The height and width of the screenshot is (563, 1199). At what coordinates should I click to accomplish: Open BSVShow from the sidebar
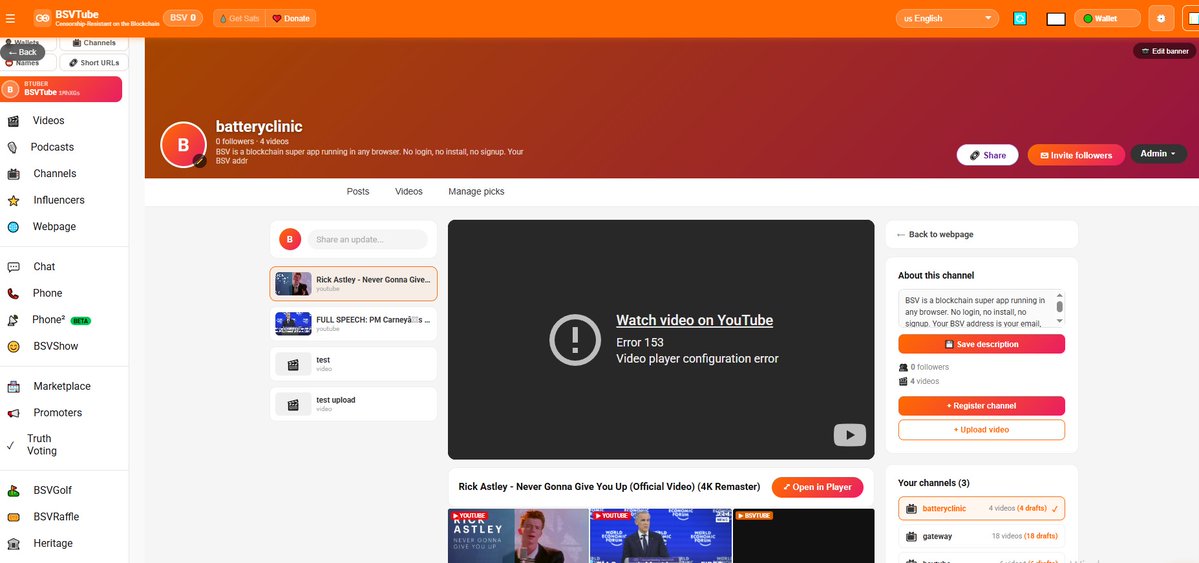coord(55,347)
